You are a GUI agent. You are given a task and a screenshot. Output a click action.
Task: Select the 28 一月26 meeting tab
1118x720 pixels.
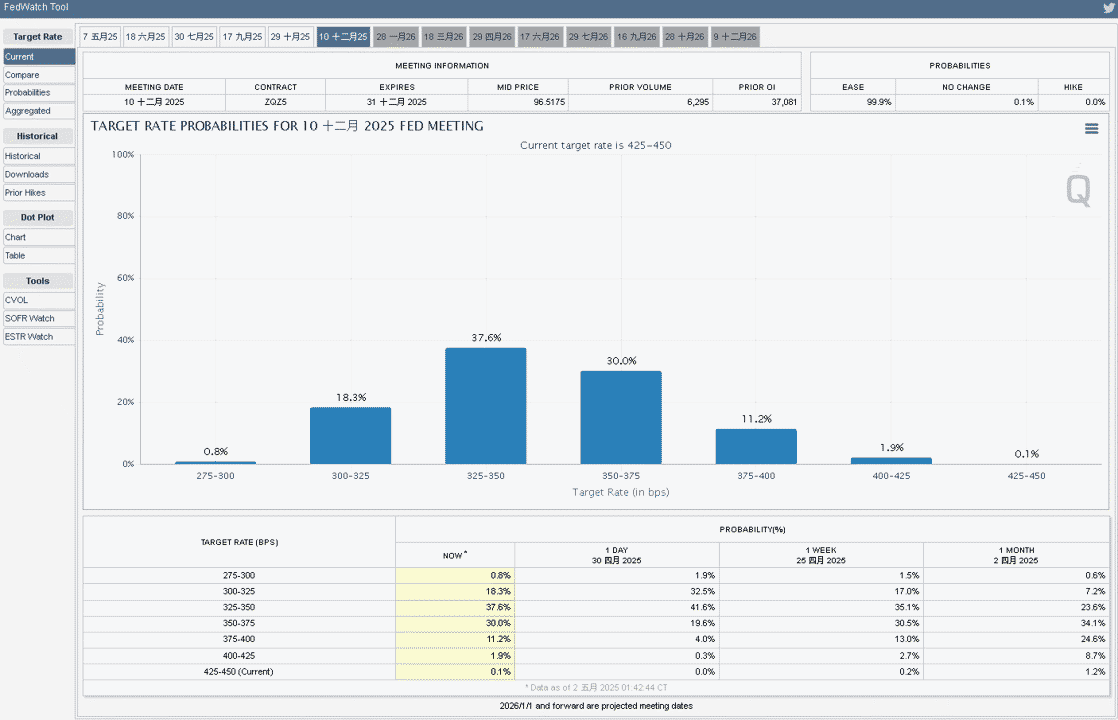tap(396, 37)
